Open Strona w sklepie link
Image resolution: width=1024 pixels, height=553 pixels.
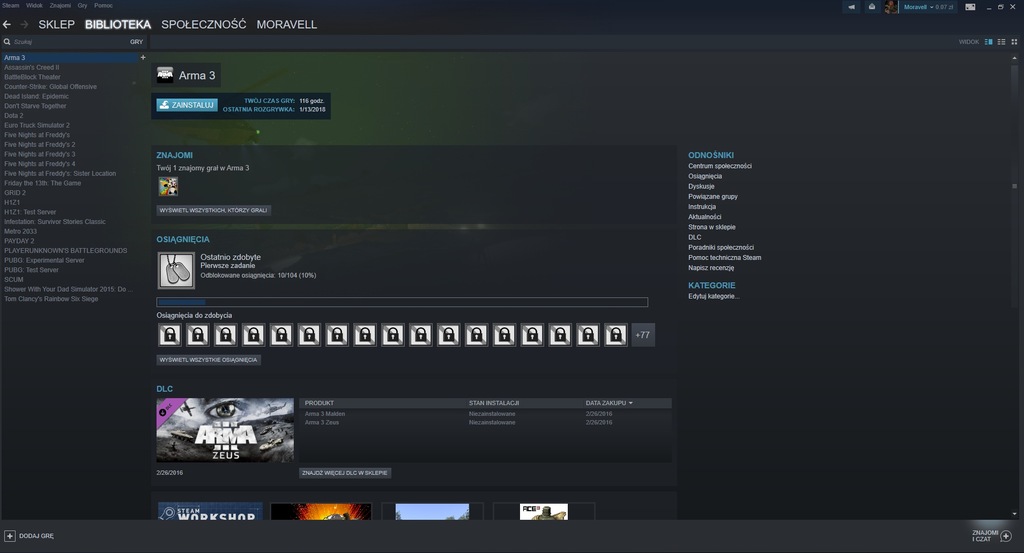[x=711, y=227]
